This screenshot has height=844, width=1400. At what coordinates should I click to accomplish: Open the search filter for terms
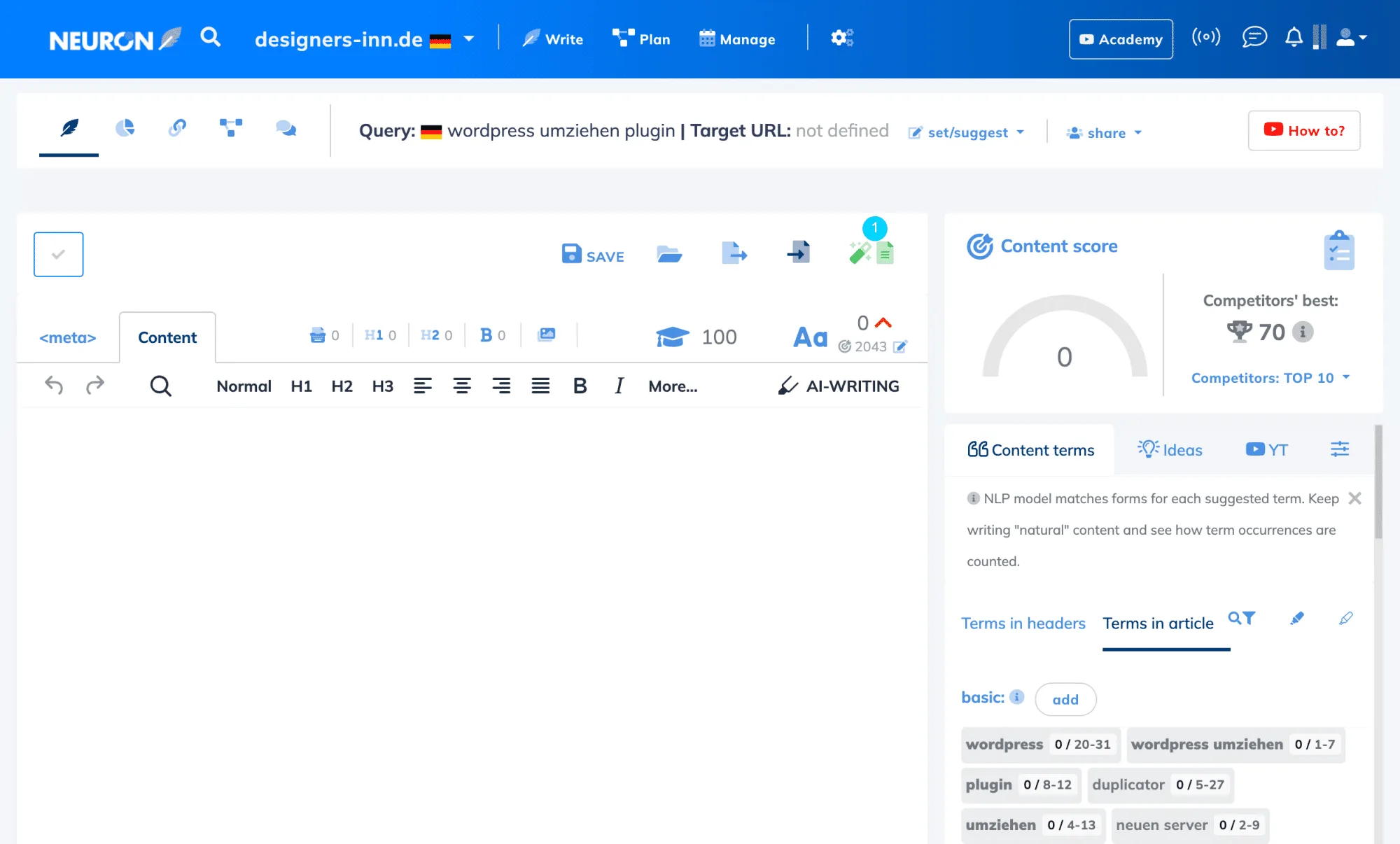(1242, 618)
